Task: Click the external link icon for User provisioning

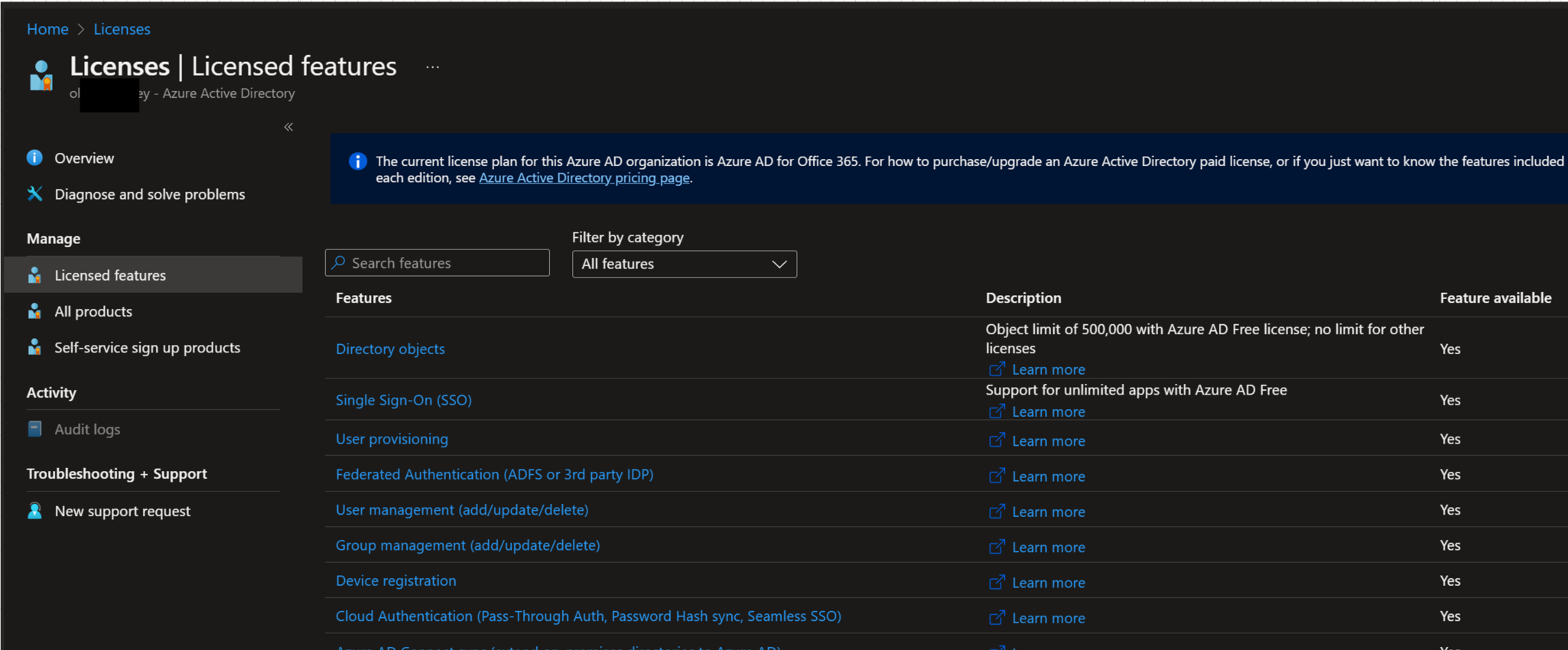Action: (x=996, y=440)
